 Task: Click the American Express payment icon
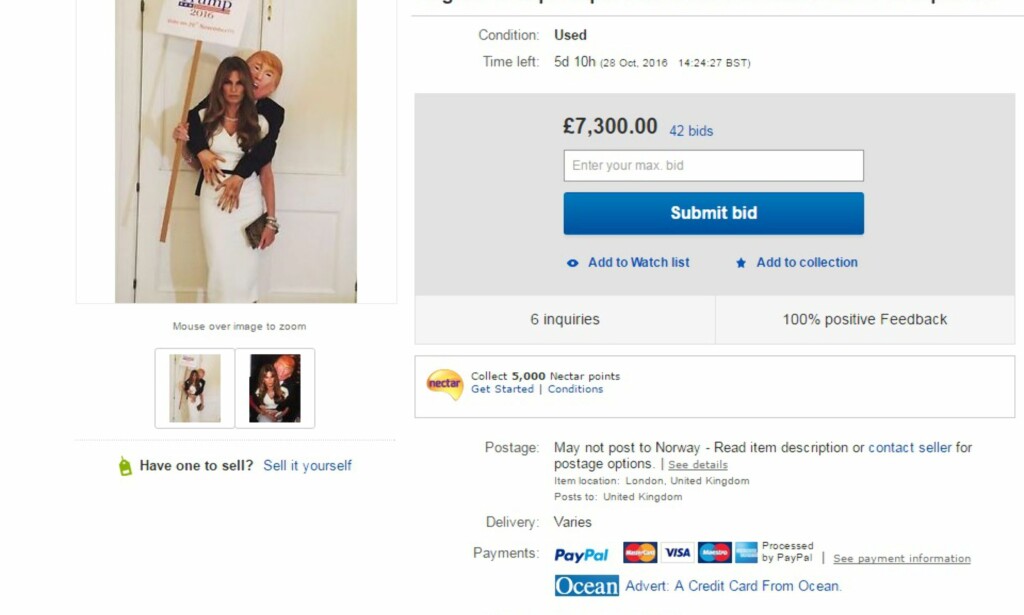[746, 553]
